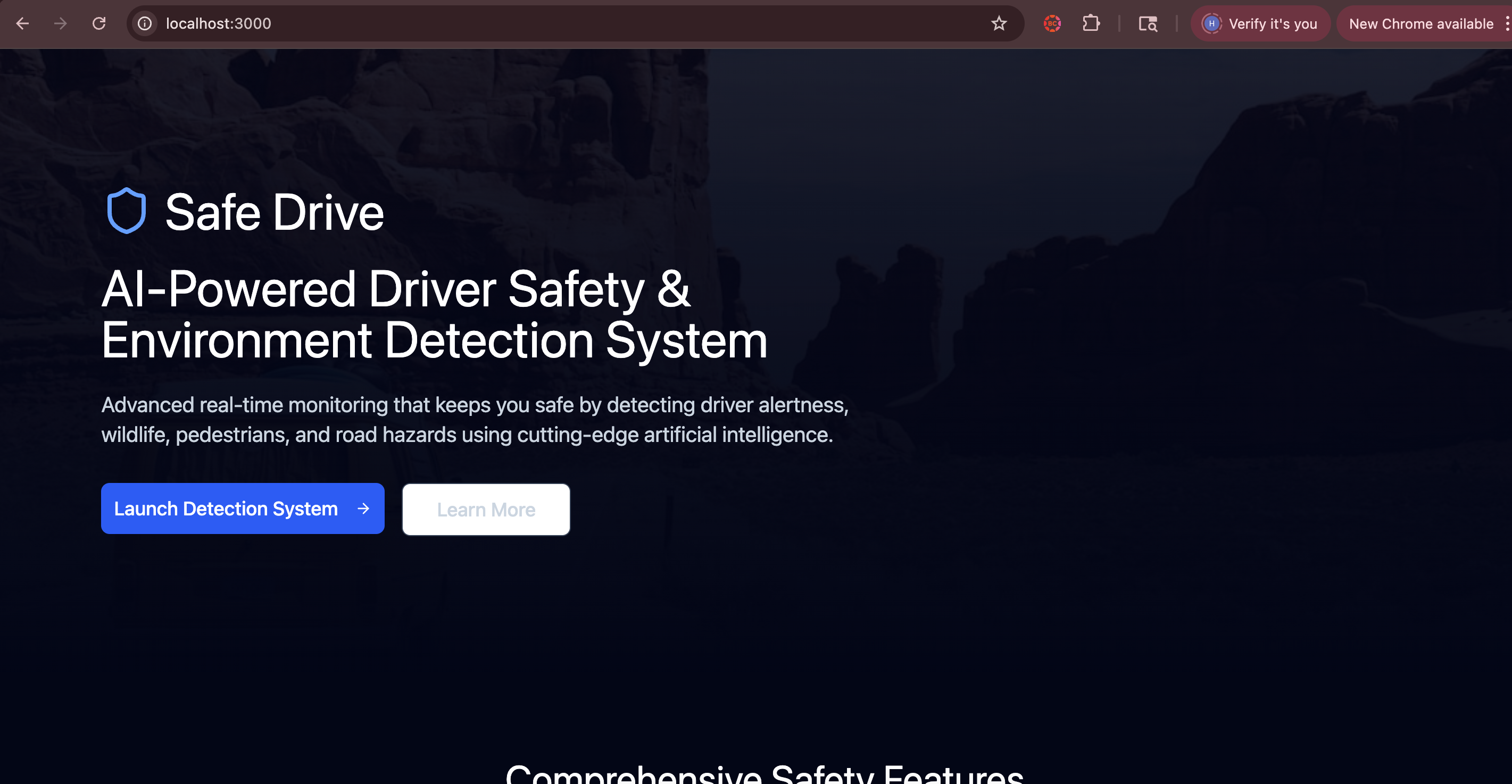Bookmark this page with the star icon
The width and height of the screenshot is (1512, 784).
coord(999,23)
